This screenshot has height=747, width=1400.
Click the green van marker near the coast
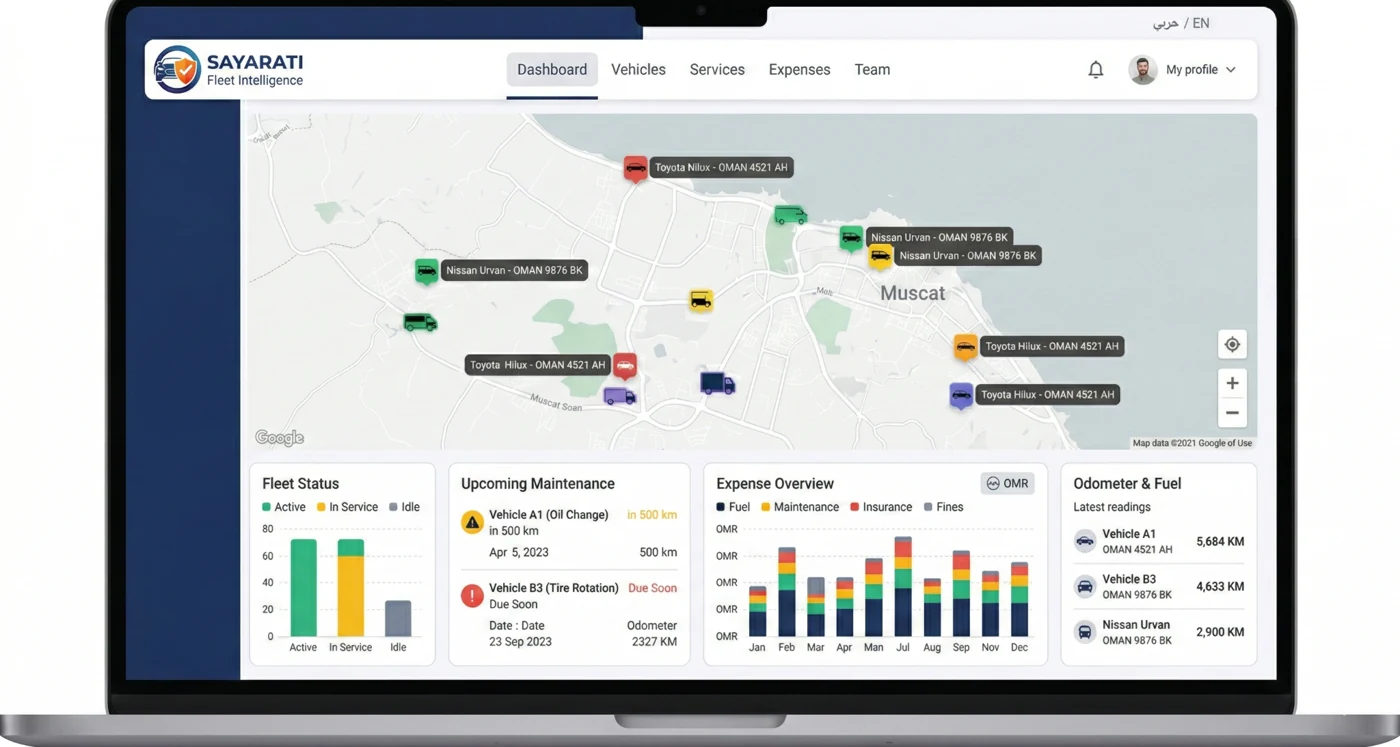[791, 215]
